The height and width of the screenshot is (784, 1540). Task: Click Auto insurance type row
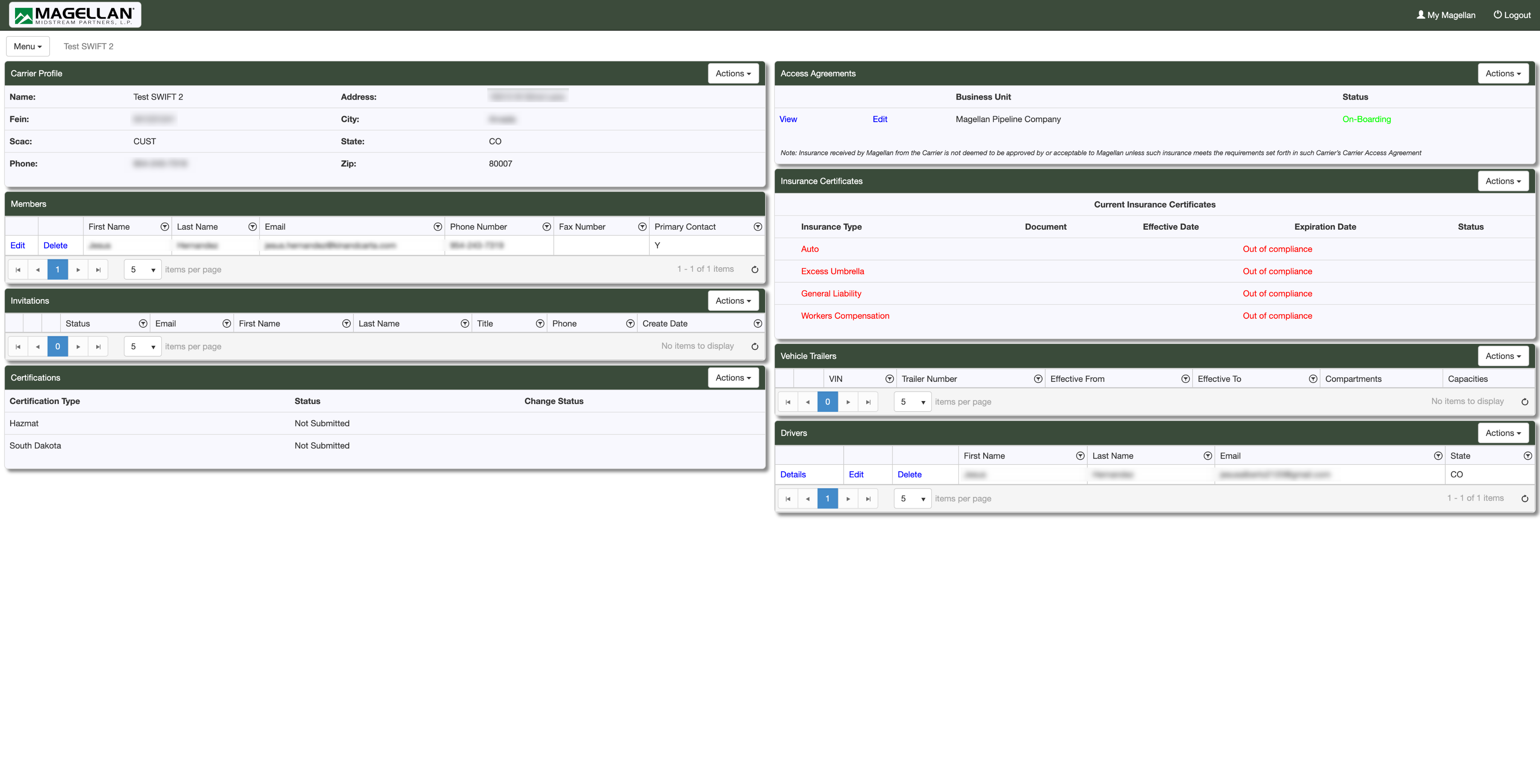(x=1154, y=249)
